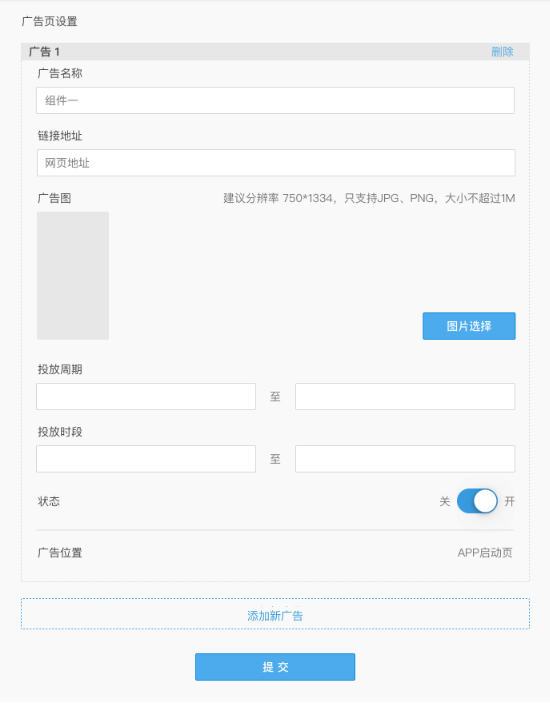Click 添加新广告 to add an ad

[x=275, y=614]
